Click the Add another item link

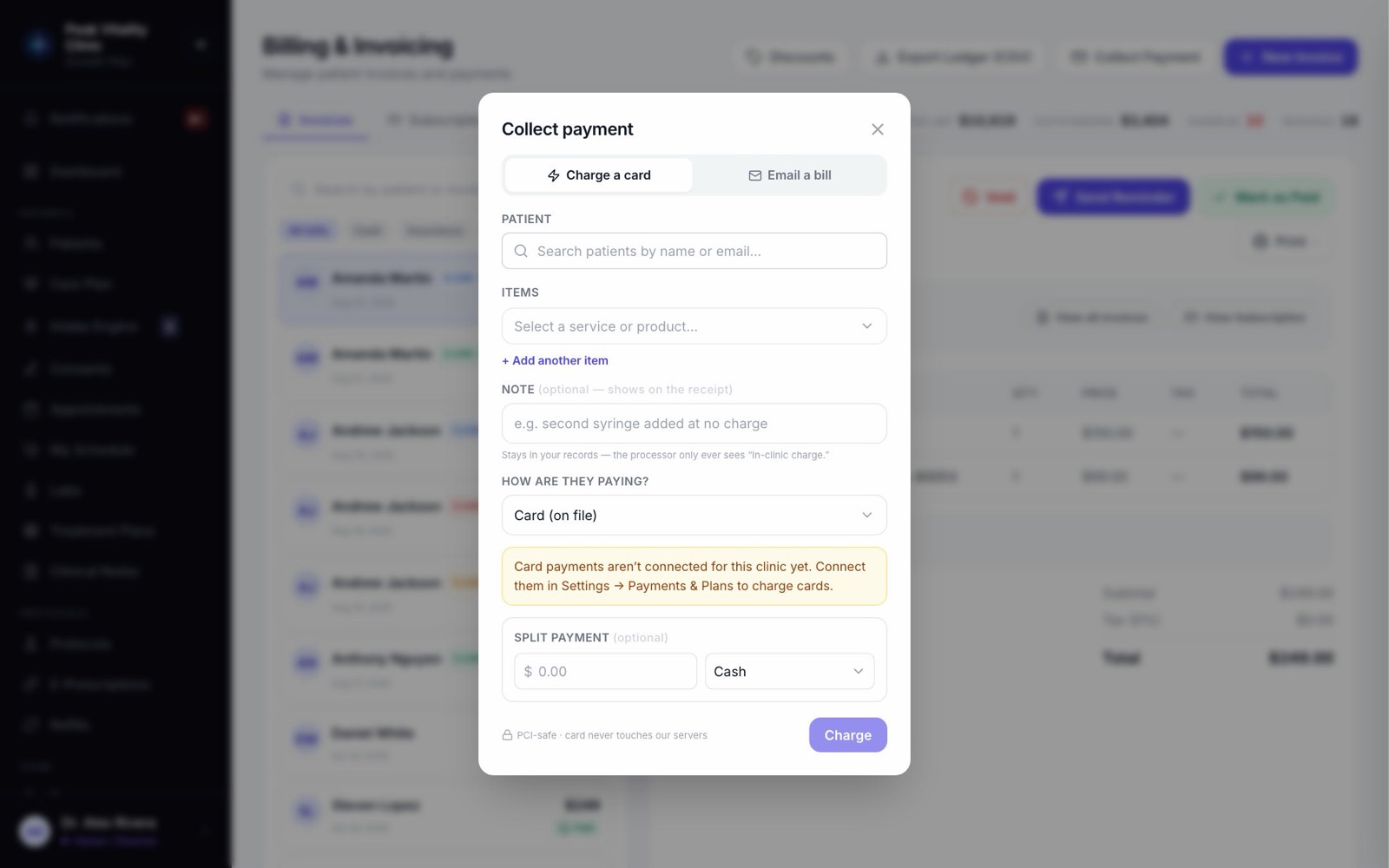(x=555, y=360)
